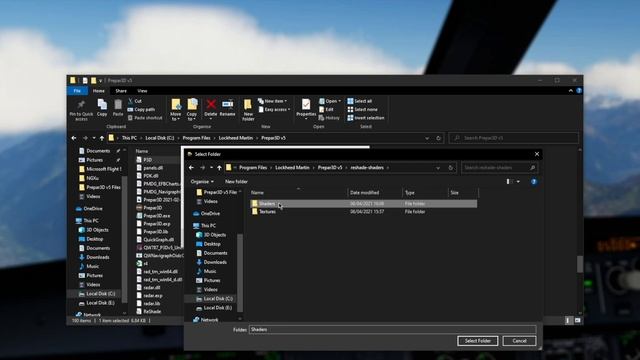
Task: Click the Paste icon in the ribbon
Action: [118, 105]
